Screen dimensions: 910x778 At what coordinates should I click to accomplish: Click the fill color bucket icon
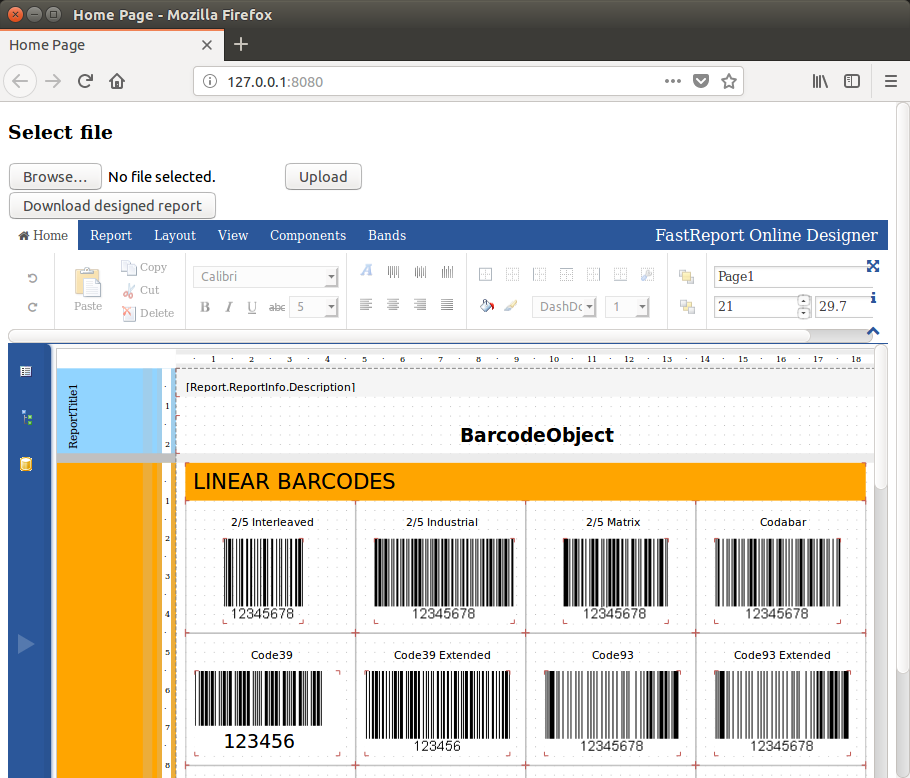[x=486, y=306]
